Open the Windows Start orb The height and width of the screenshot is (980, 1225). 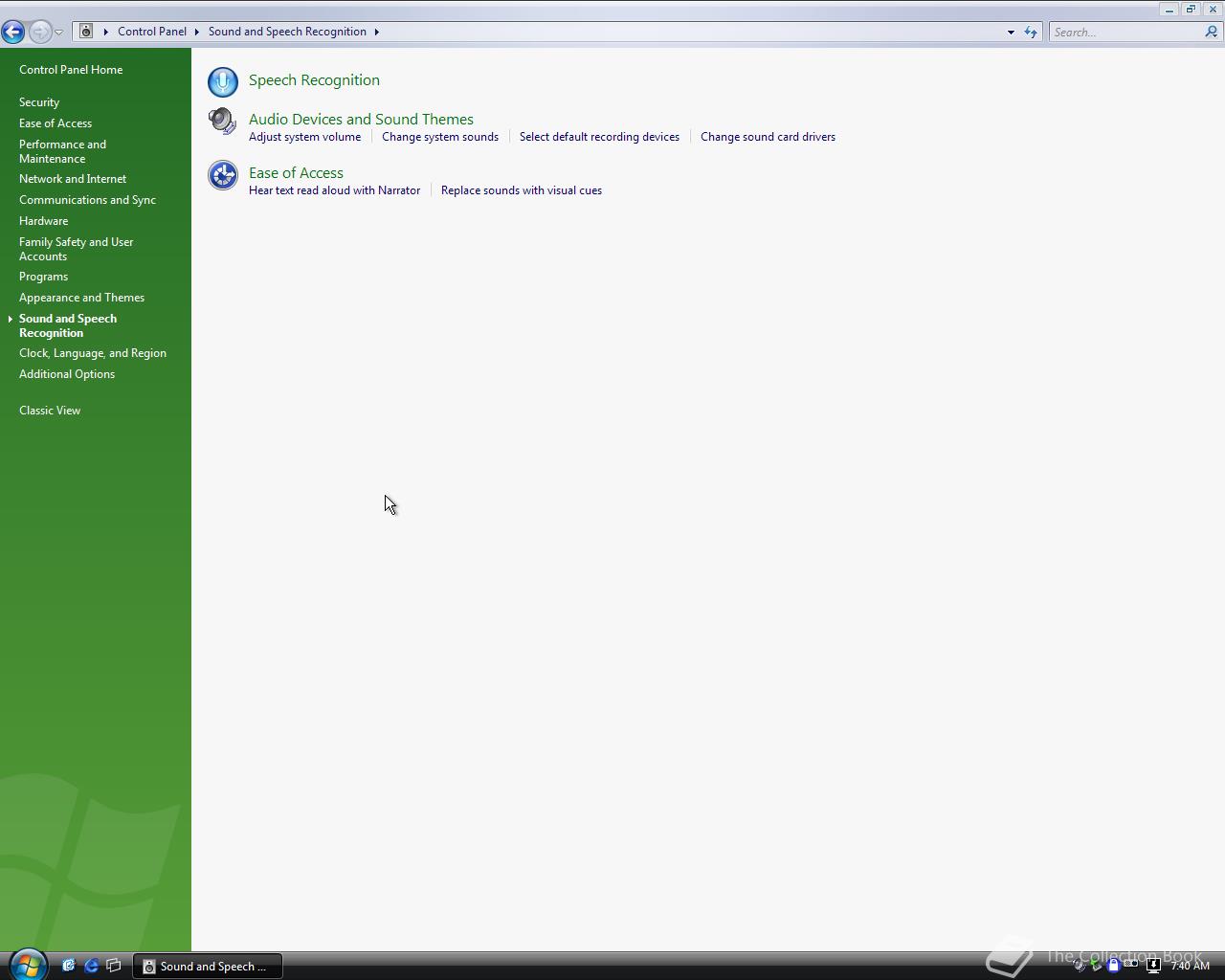(x=28, y=965)
